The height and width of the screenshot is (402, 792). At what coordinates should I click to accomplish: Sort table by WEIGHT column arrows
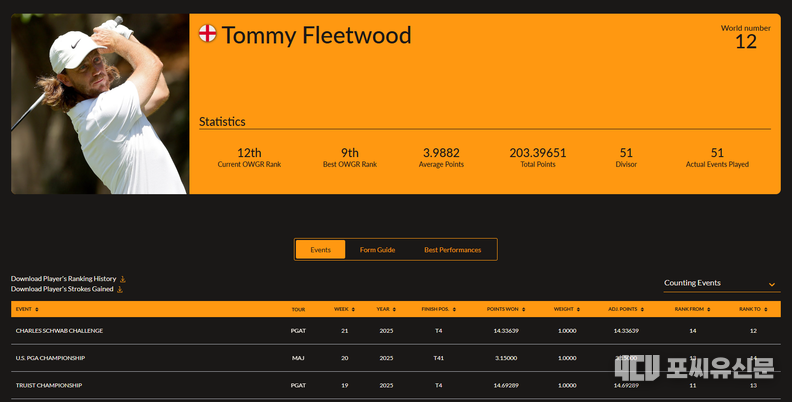click(578, 309)
